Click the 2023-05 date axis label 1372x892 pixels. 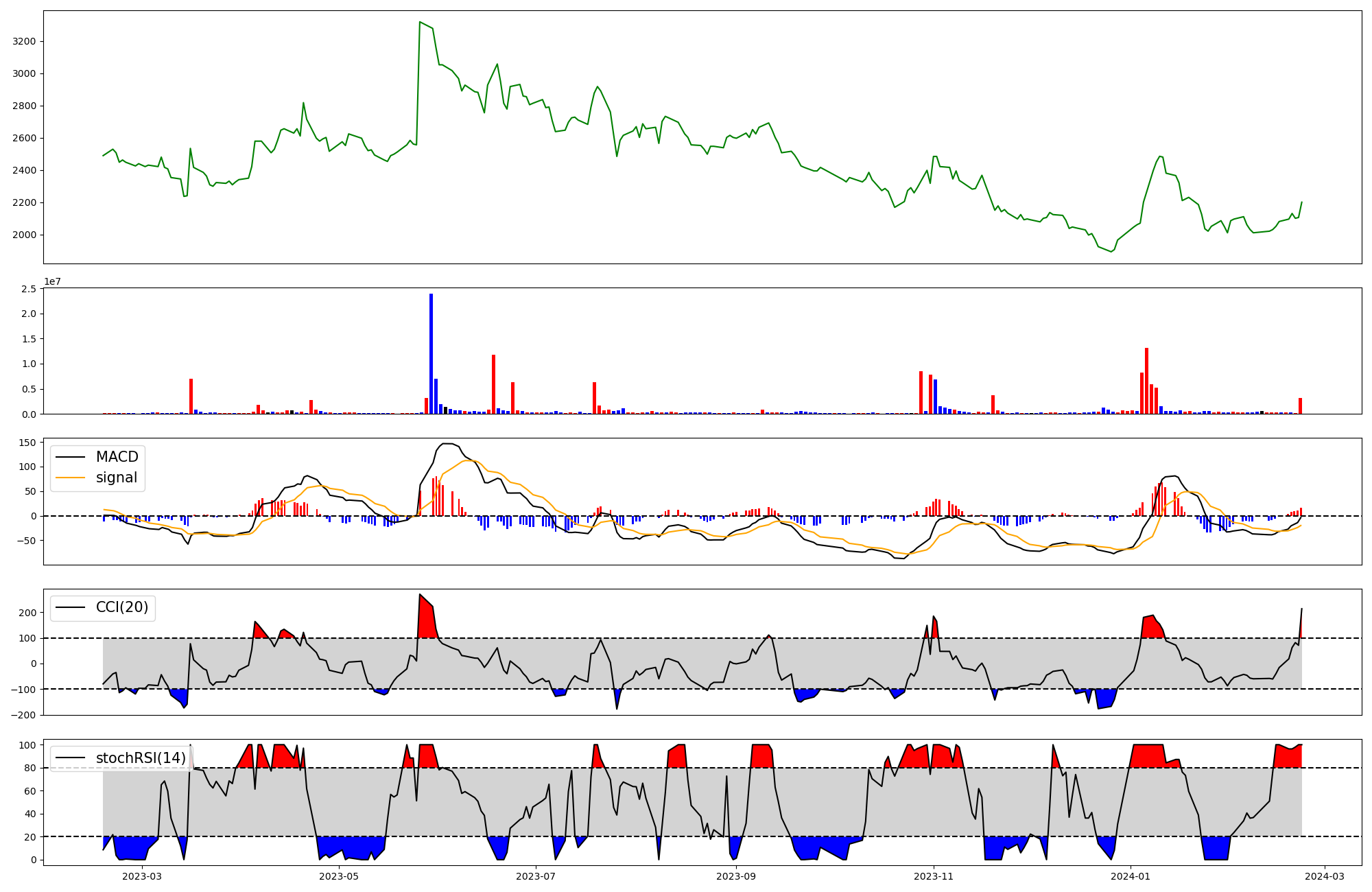tap(339, 876)
